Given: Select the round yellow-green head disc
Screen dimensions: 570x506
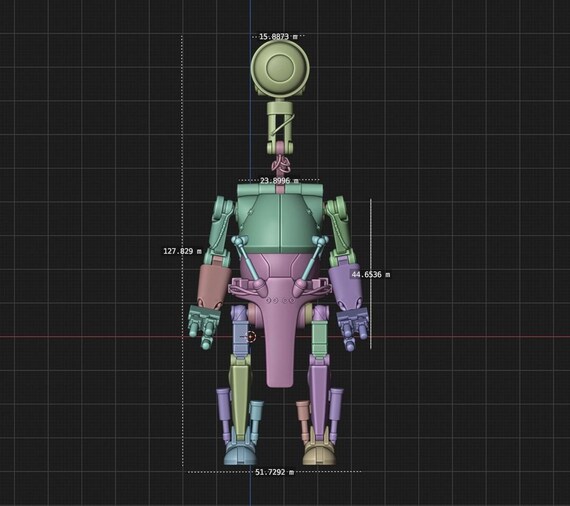Looking at the screenshot, I should point(280,68).
